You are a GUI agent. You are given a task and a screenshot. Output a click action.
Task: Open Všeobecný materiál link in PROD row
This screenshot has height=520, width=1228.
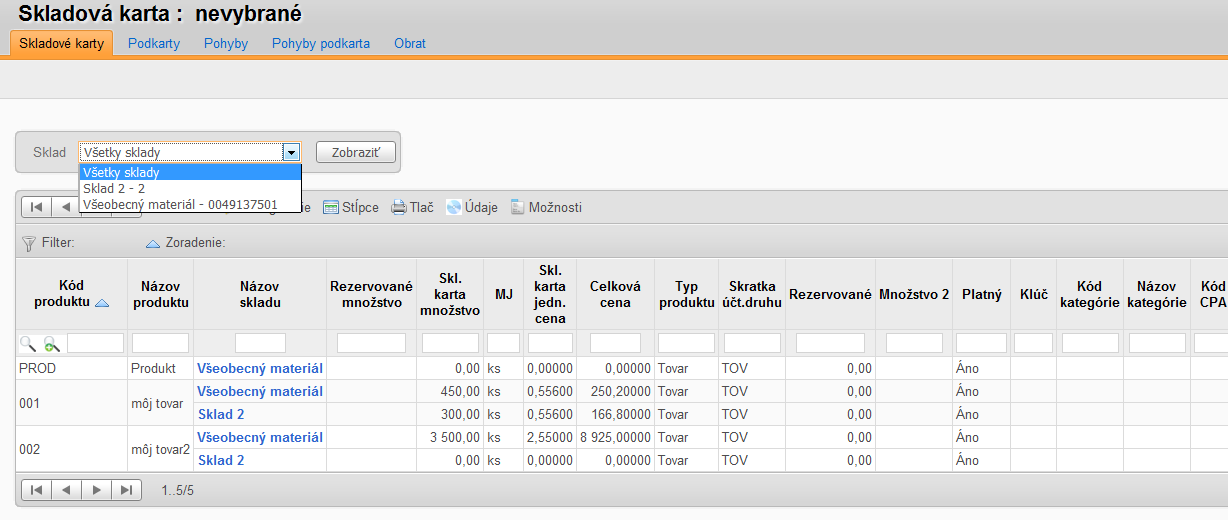click(260, 368)
